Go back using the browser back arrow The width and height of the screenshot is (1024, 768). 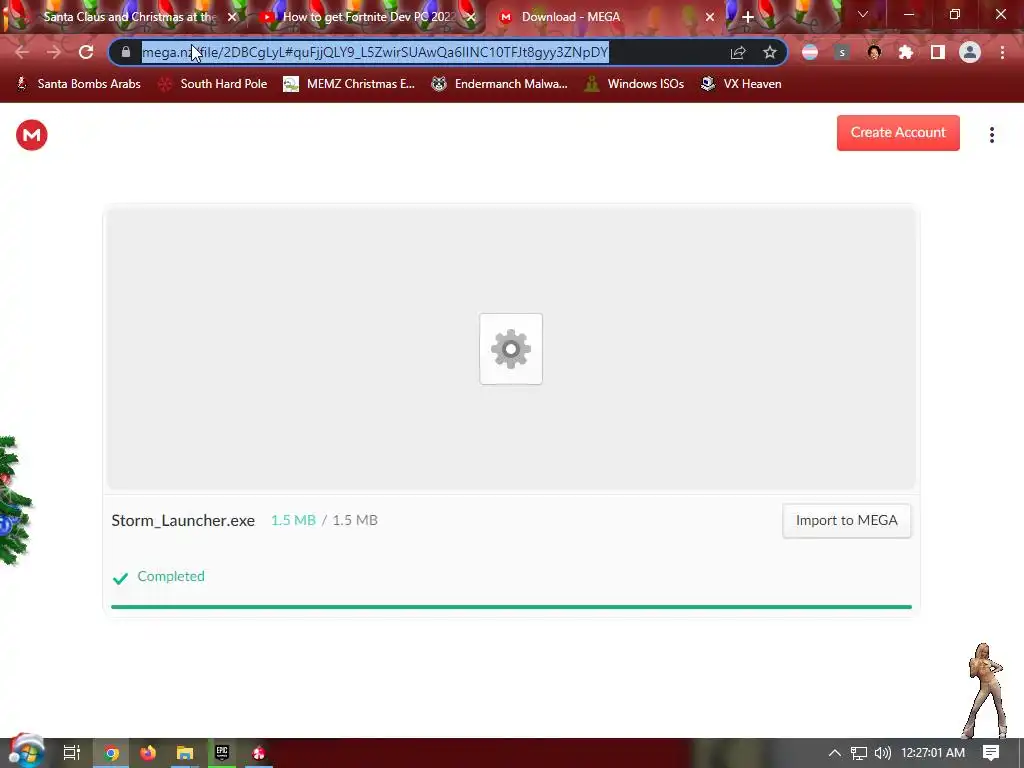[x=22, y=52]
